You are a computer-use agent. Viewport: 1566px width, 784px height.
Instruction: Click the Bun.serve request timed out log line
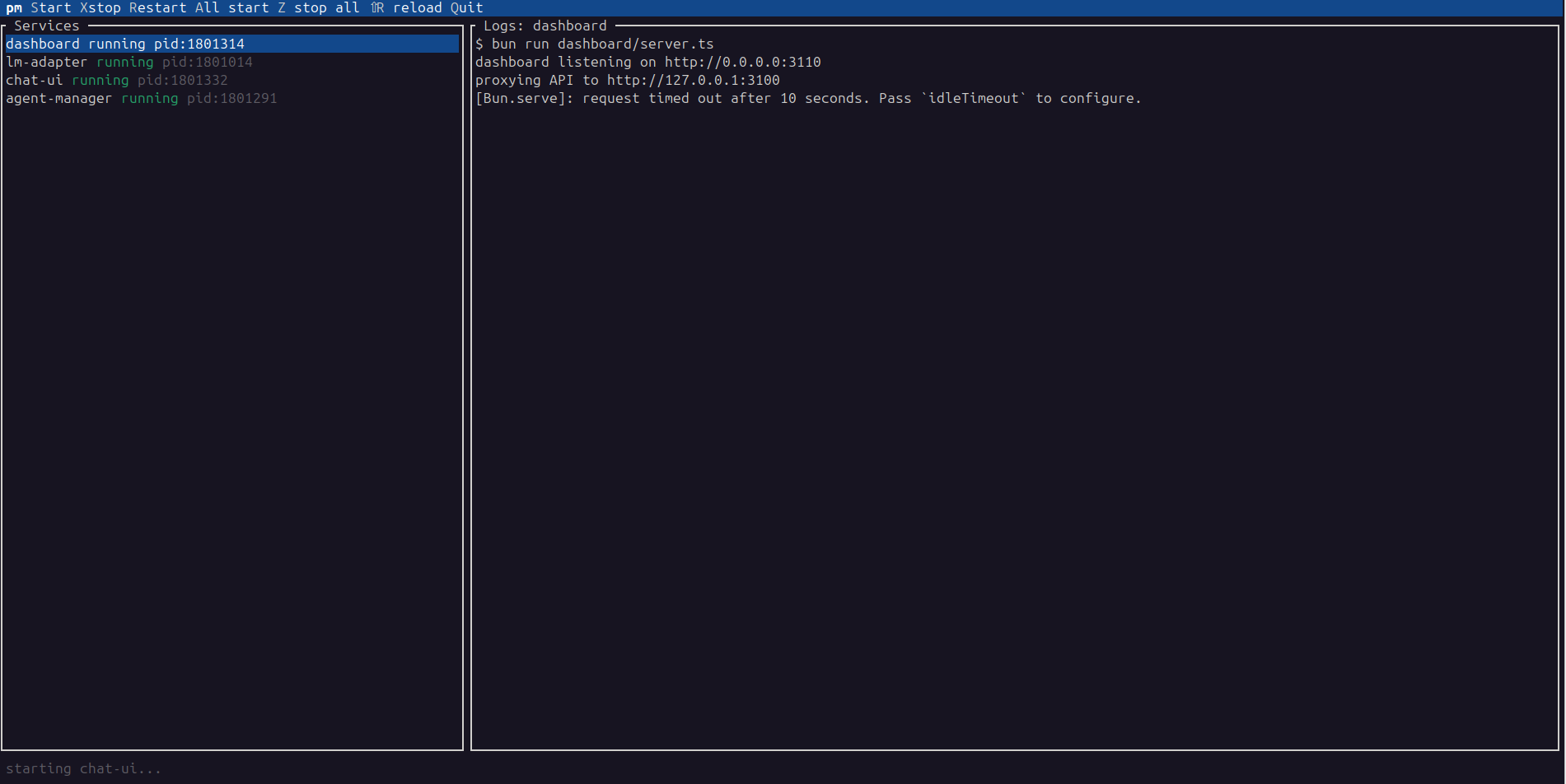pos(808,98)
